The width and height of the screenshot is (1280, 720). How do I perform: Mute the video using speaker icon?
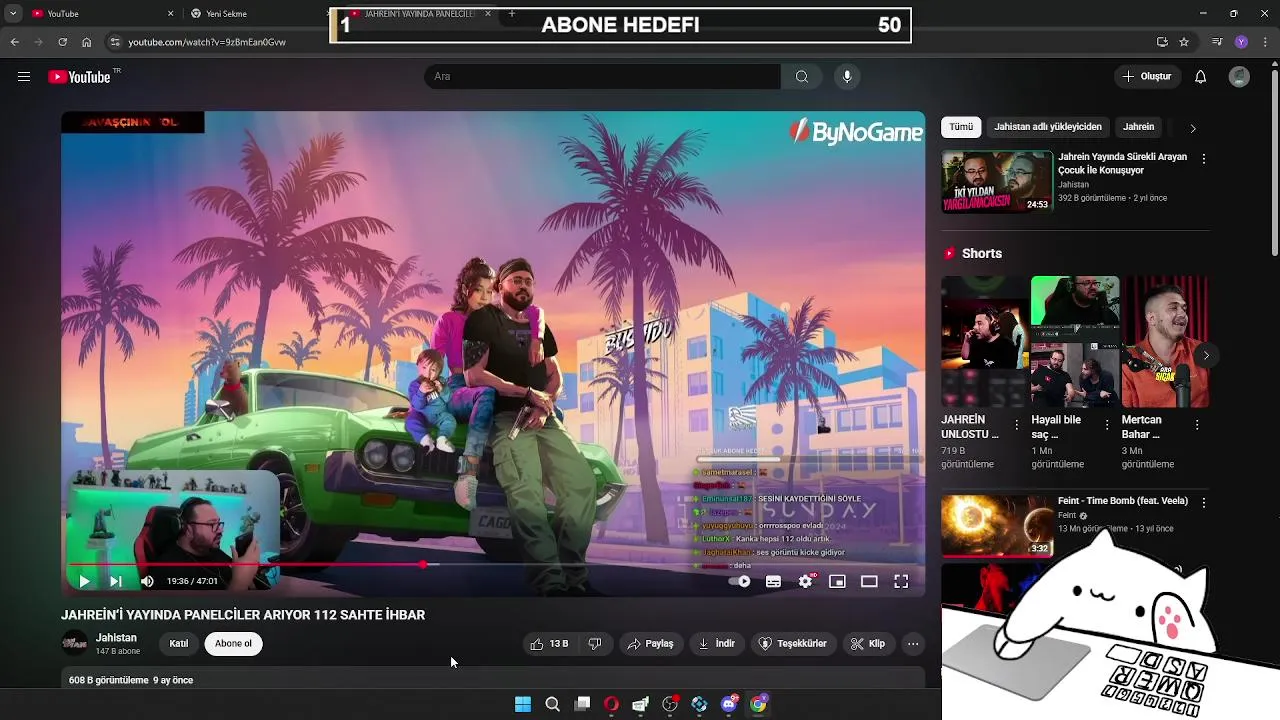pos(147,581)
